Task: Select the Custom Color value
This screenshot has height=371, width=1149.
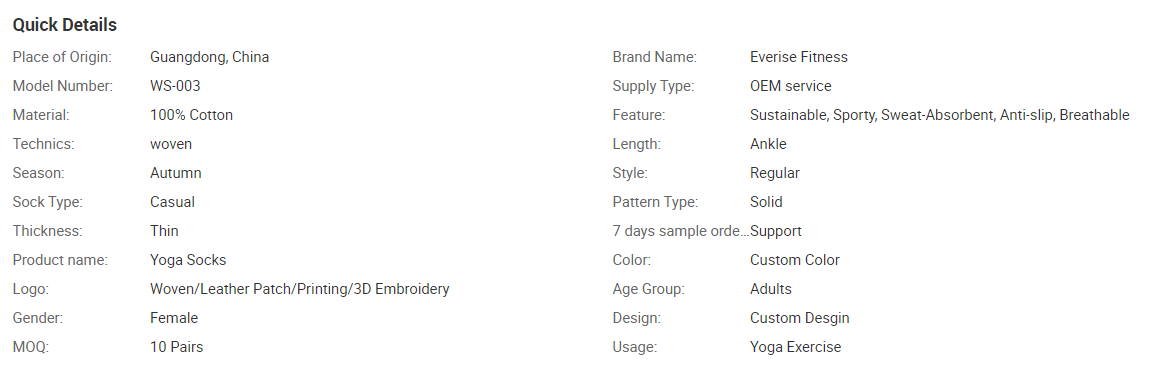Action: pyautogui.click(x=795, y=260)
